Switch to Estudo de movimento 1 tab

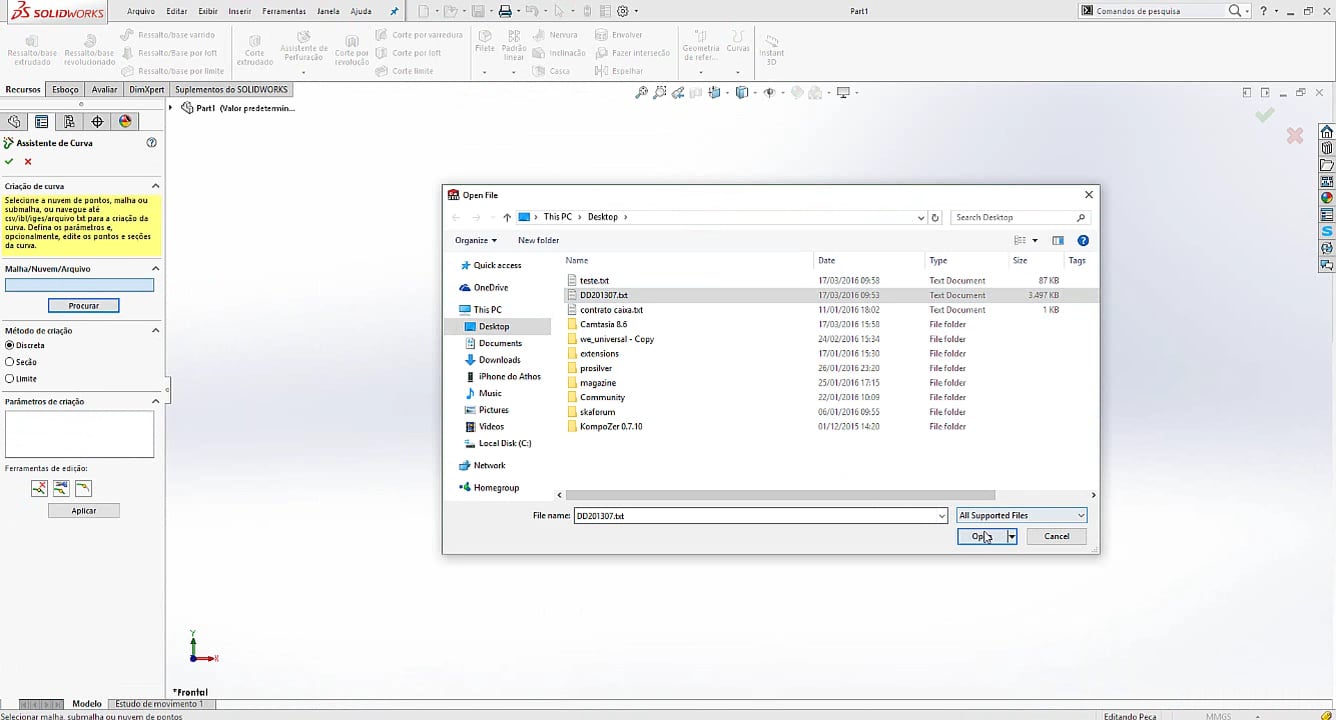click(x=160, y=704)
